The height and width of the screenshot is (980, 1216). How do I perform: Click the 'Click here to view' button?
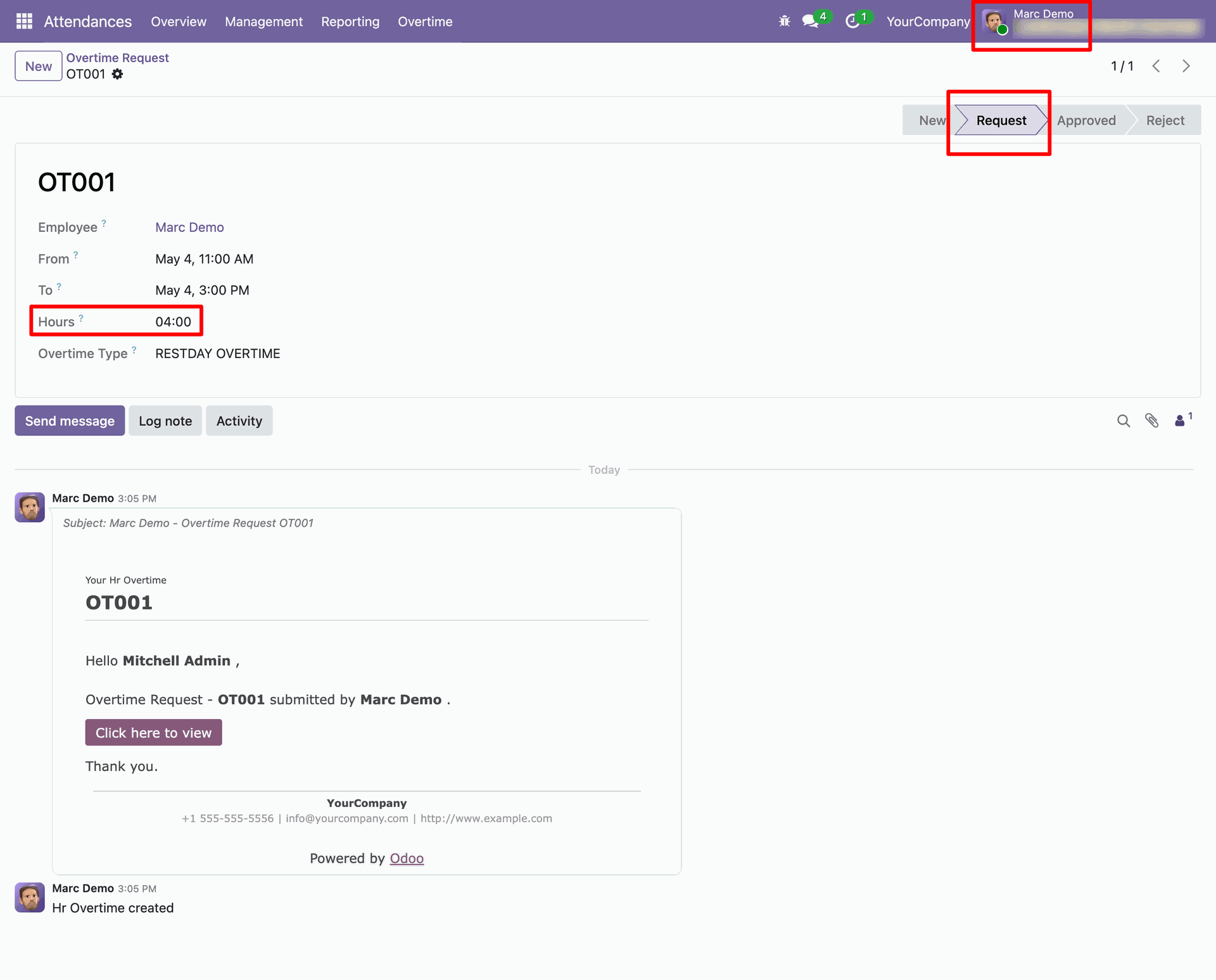154,732
